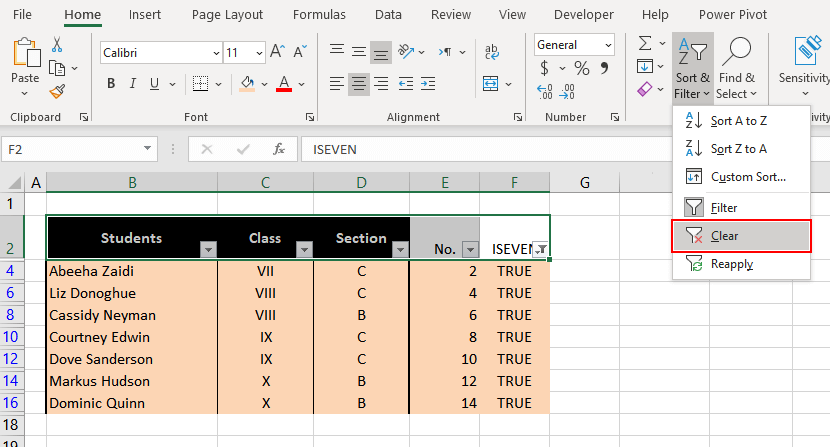The image size is (830, 447).
Task: Select column G header
Action: coord(584,183)
